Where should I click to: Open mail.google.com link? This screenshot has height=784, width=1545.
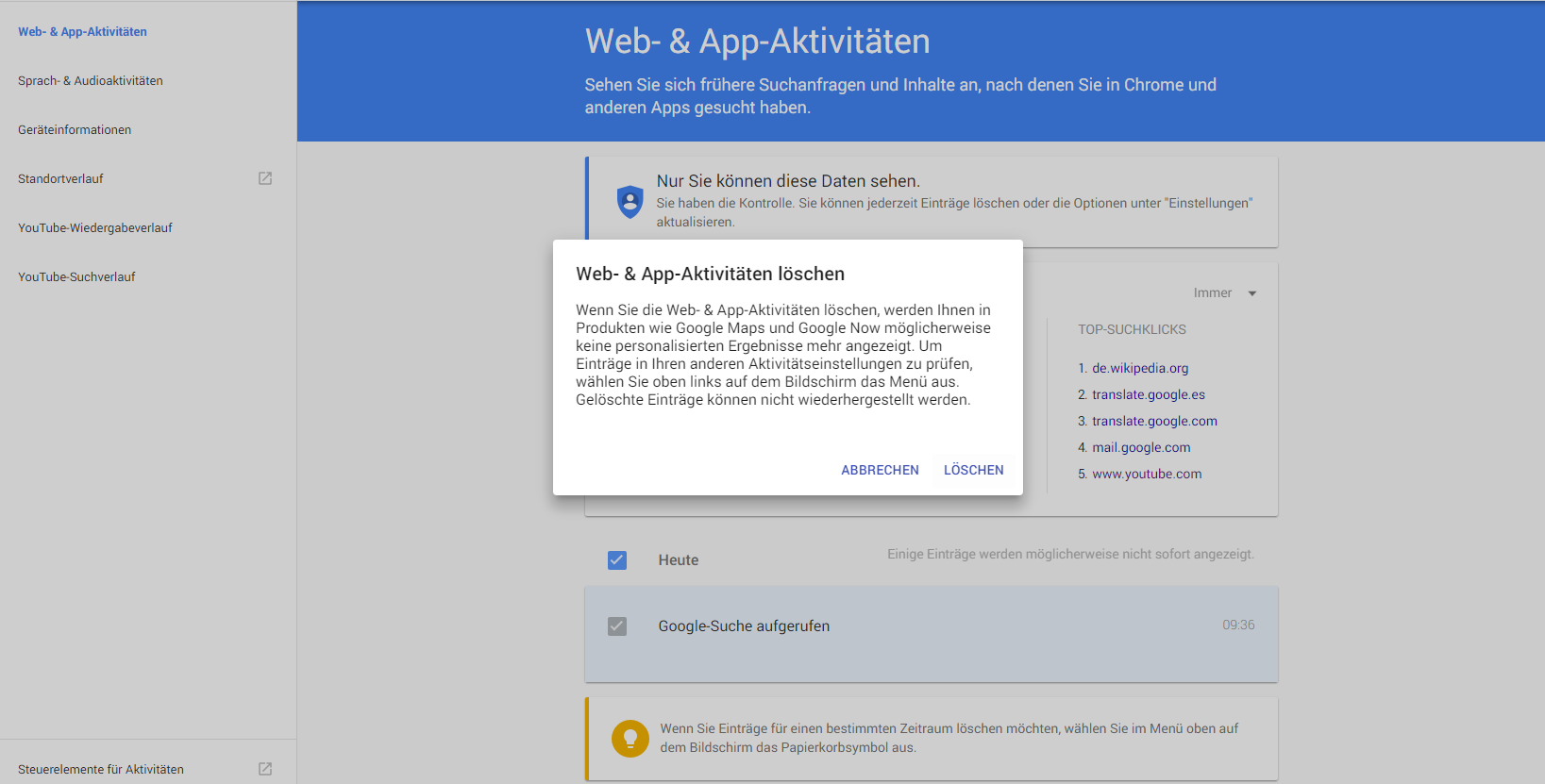tap(1141, 447)
